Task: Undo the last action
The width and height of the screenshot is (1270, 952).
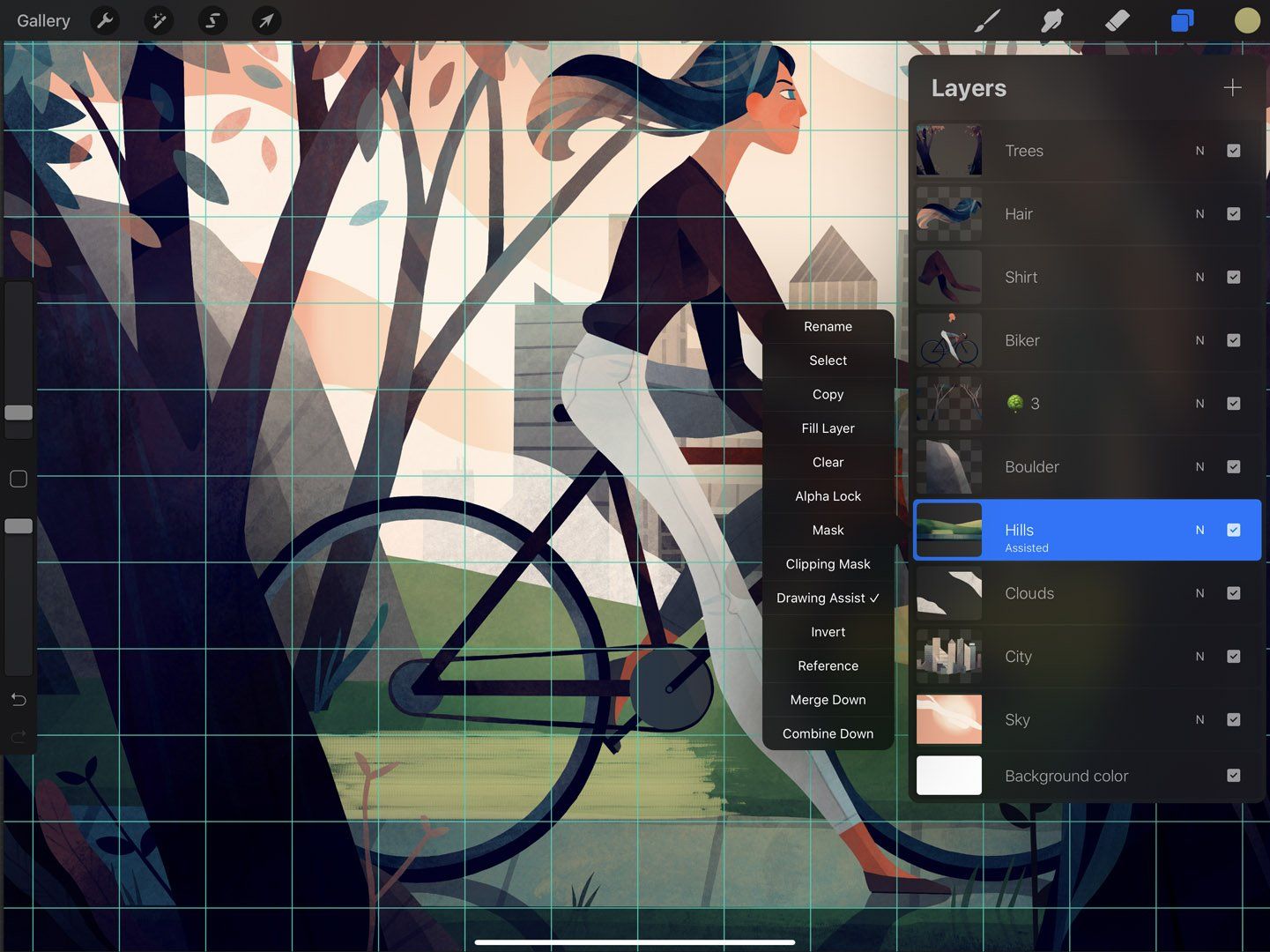Action: pyautogui.click(x=18, y=699)
